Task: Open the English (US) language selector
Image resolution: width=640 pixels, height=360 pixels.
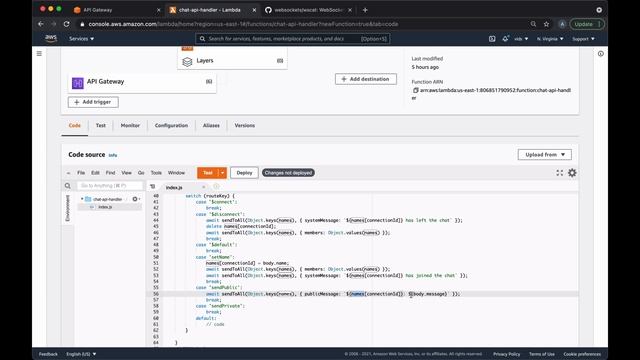Action: coord(81,354)
